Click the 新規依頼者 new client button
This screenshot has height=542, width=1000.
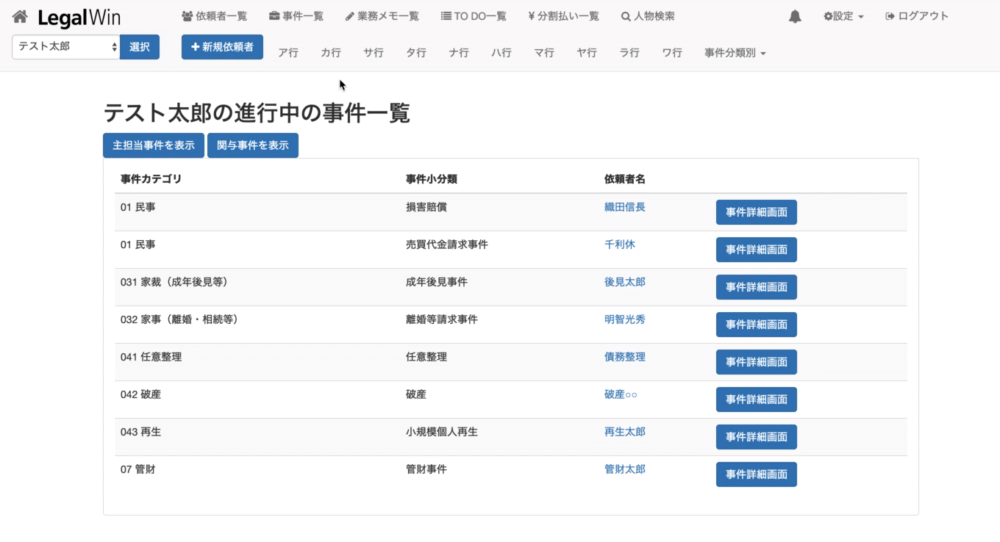click(222, 47)
